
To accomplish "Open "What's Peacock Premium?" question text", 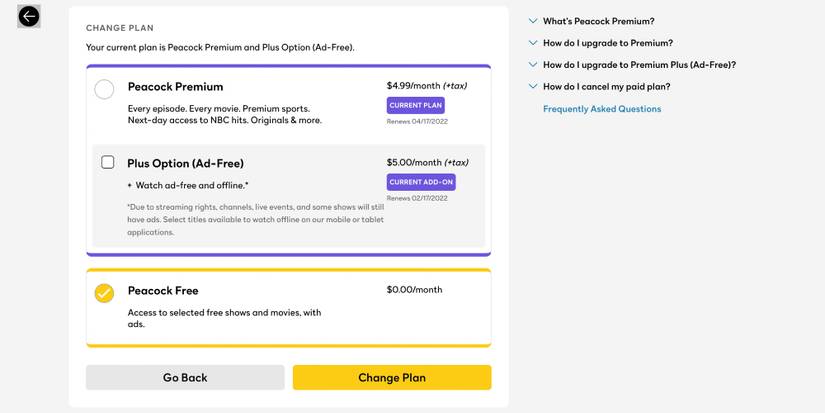I will click(x=598, y=21).
